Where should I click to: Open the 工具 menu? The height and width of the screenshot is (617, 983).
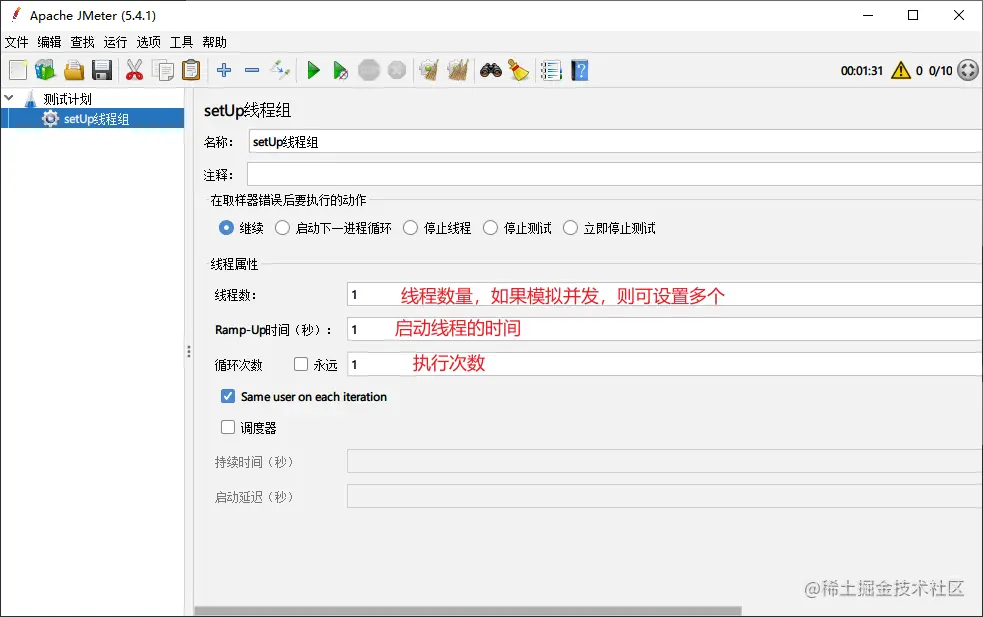point(181,42)
